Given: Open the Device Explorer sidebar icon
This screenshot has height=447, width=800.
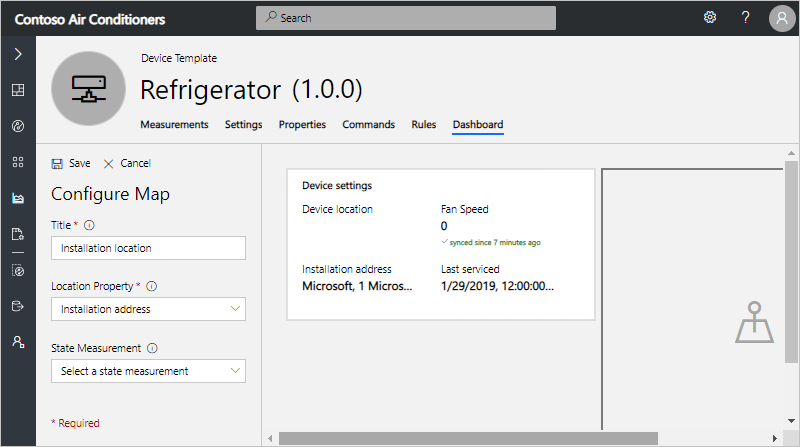Looking at the screenshot, I should (18, 126).
